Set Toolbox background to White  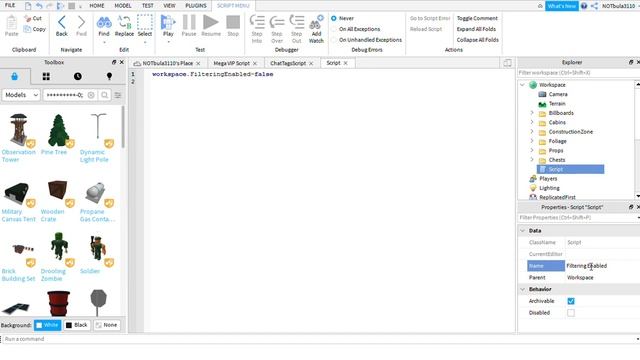(48, 325)
